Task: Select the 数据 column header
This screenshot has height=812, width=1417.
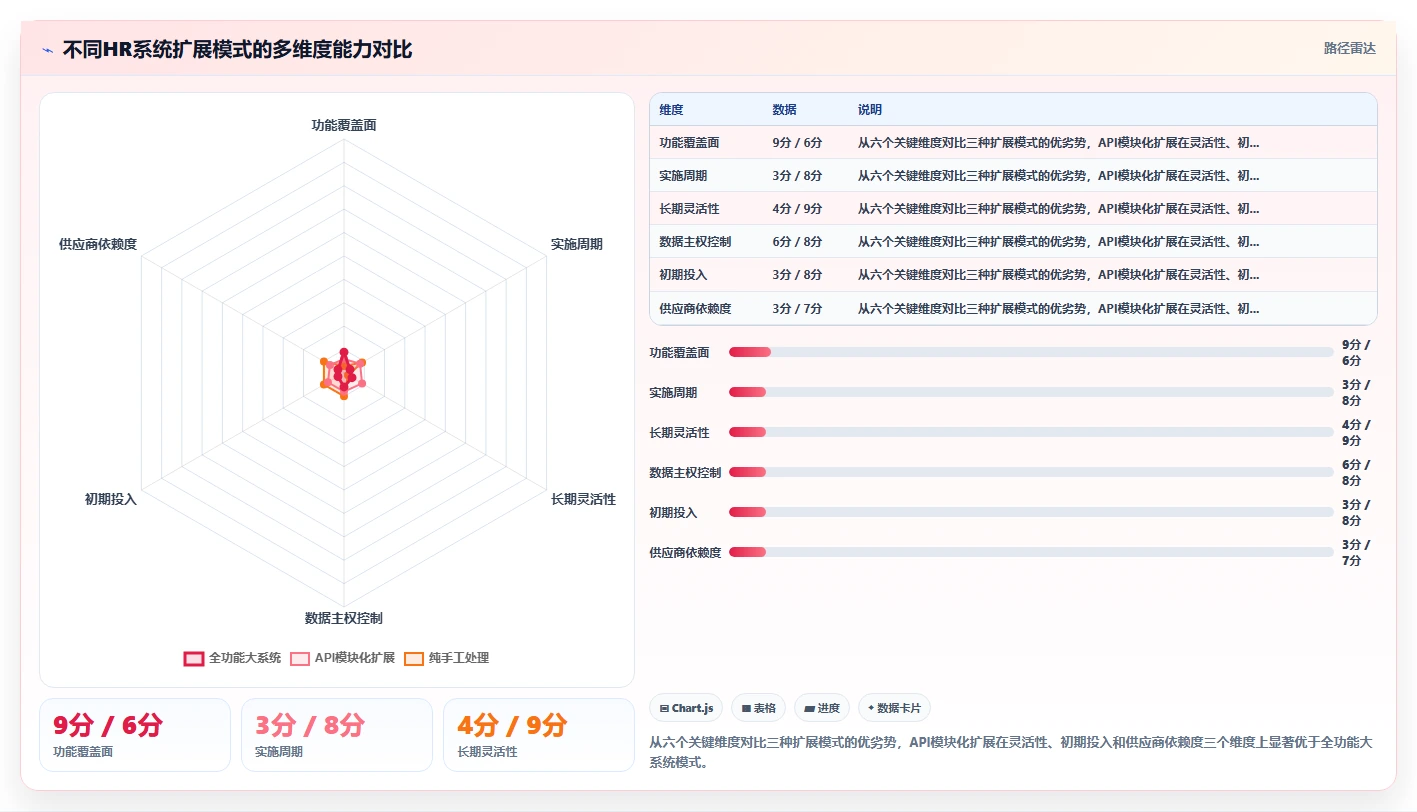Action: [785, 110]
